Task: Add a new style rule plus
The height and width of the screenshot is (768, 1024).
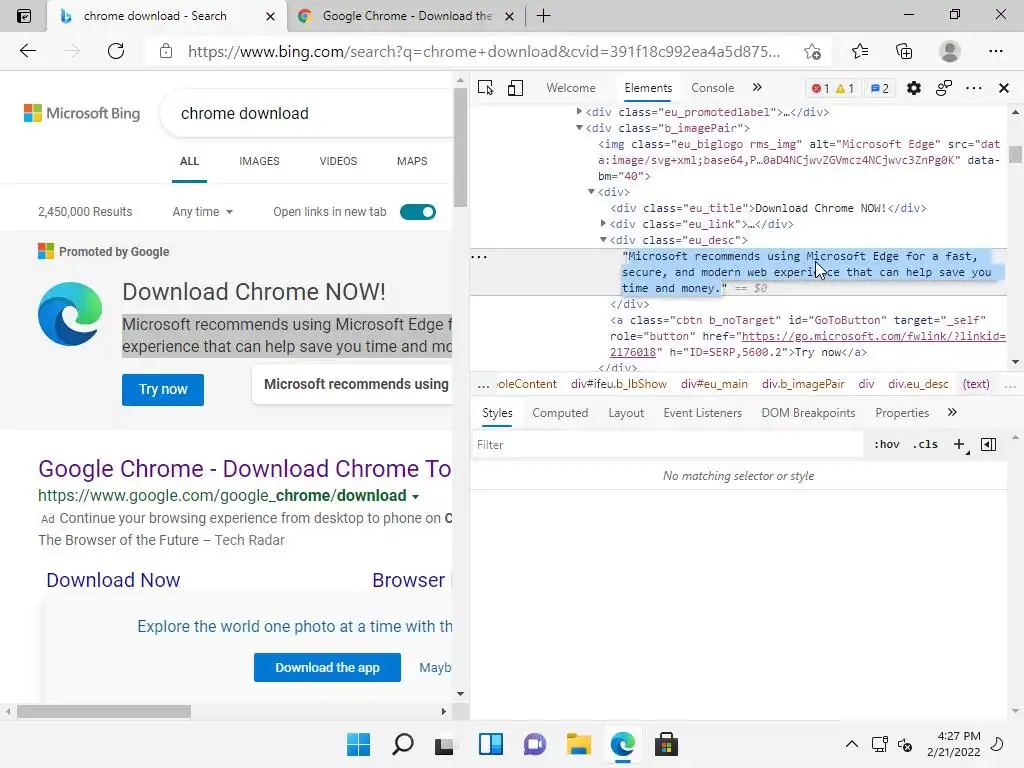Action: click(x=959, y=445)
